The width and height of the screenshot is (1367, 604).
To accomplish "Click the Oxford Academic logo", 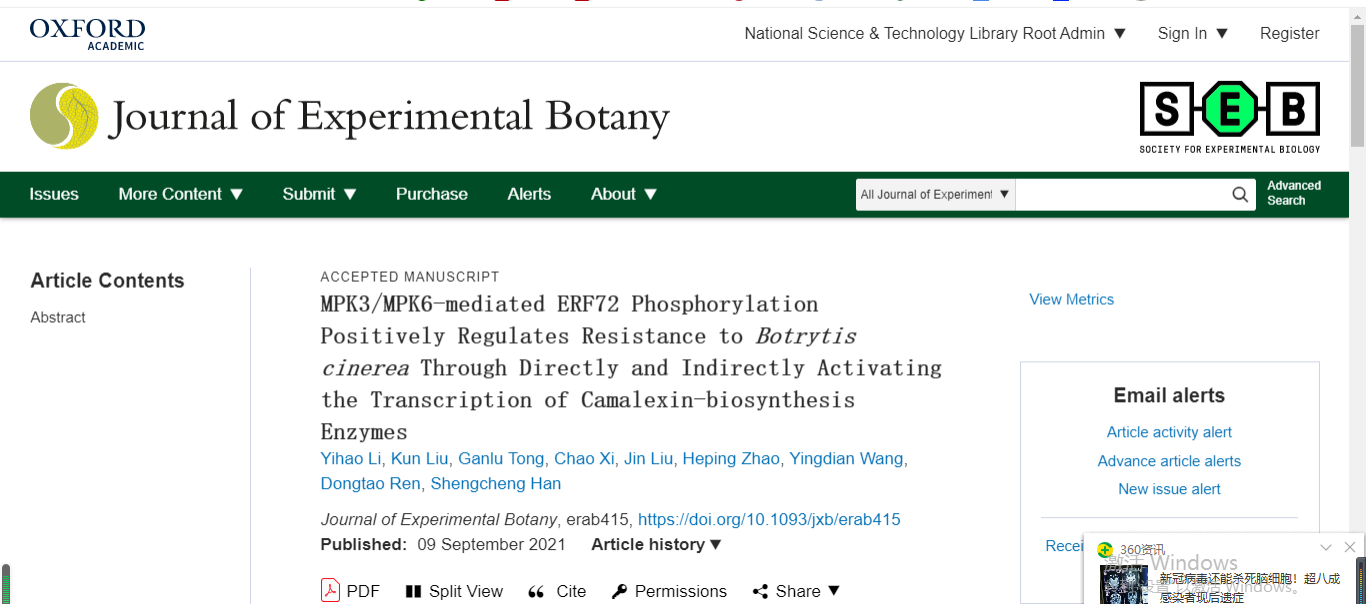I will 87,33.
